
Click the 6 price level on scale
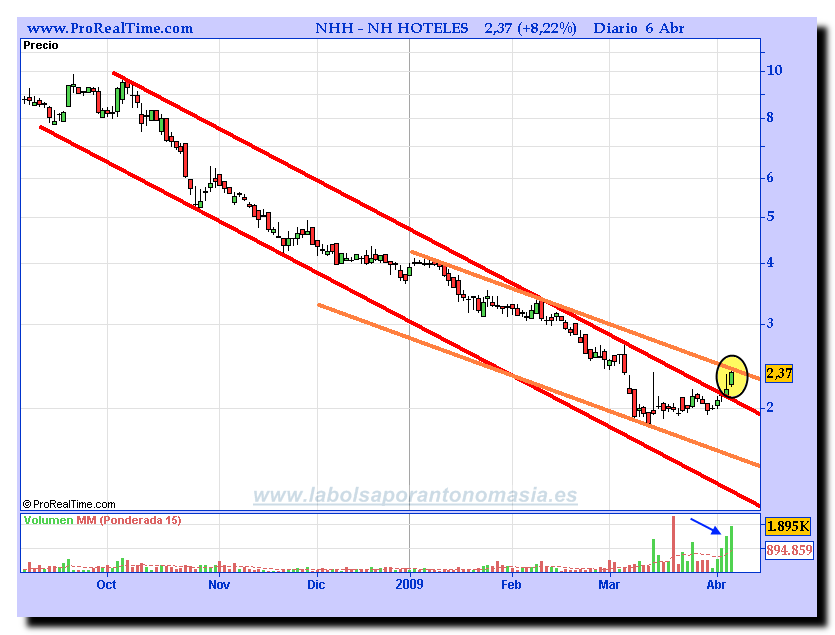click(x=769, y=178)
